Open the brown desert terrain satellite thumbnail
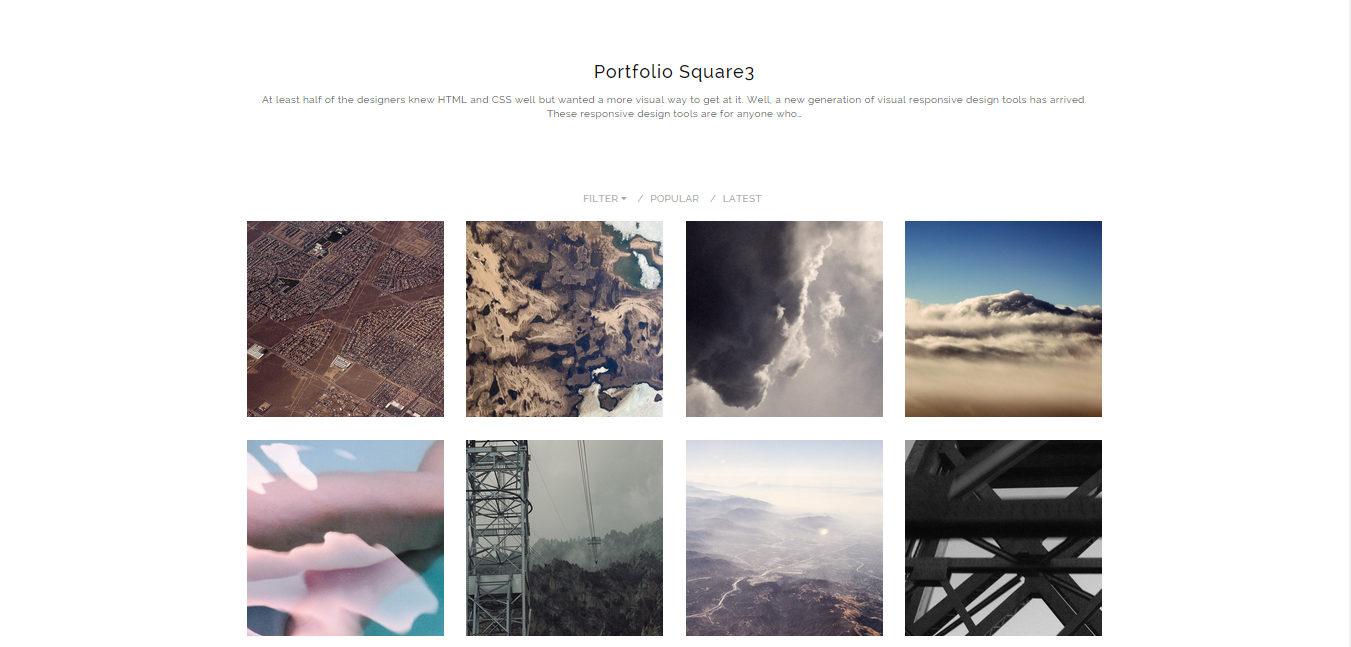Screen dimensions: 1351x647 point(564,319)
